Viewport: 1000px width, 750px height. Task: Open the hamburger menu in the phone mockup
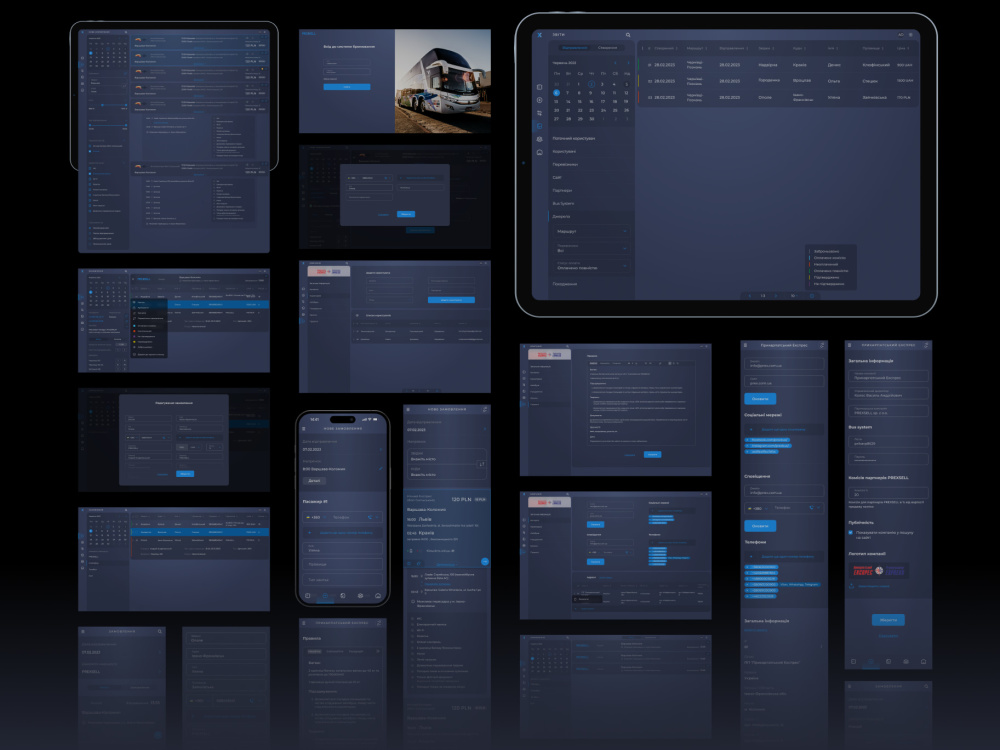304,429
